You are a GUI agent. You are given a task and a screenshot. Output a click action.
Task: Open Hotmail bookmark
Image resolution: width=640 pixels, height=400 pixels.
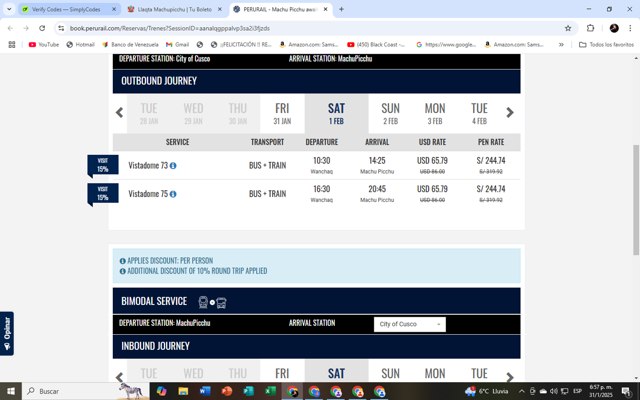pos(80,44)
